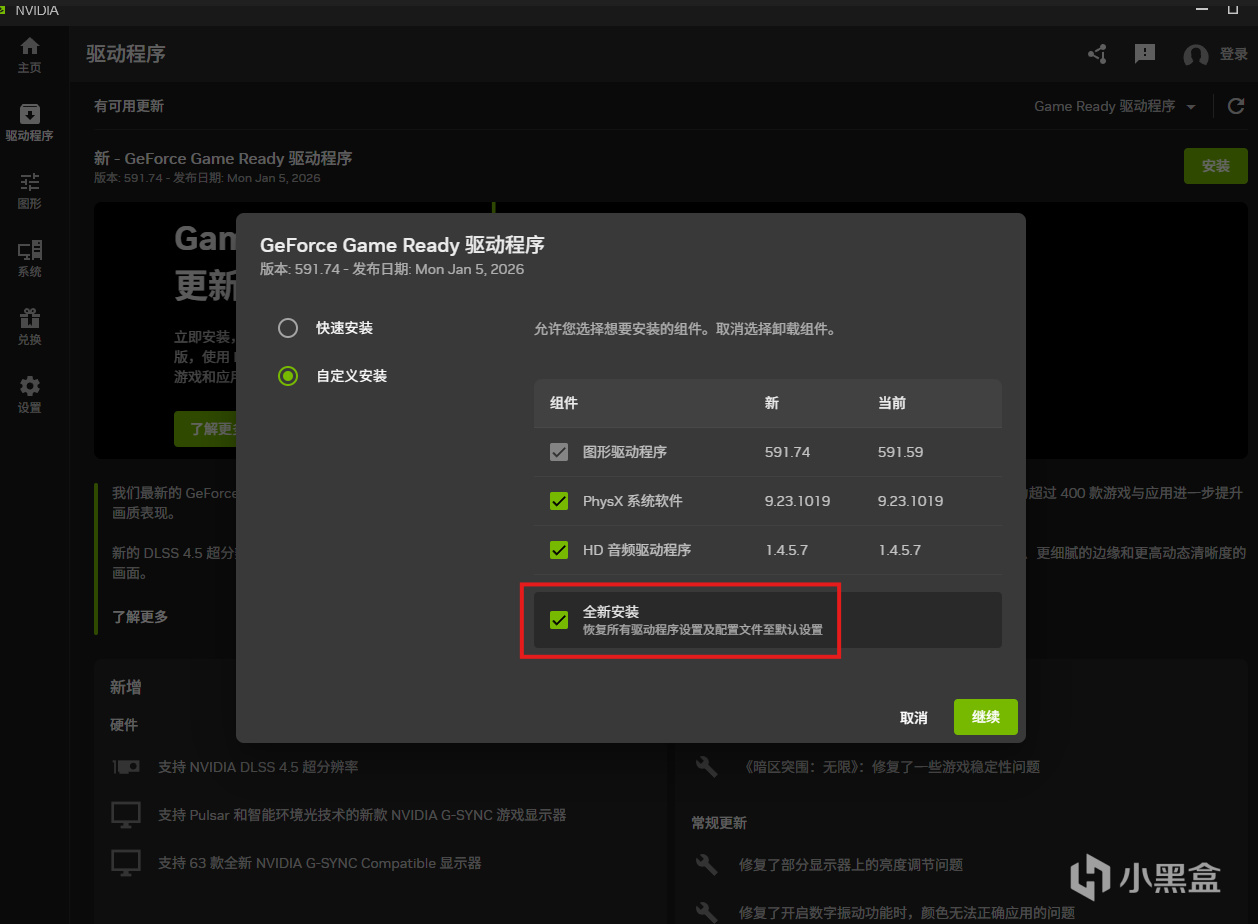This screenshot has width=1258, height=924.
Task: Open the 兑换 redeem gift icon
Action: [x=29, y=326]
